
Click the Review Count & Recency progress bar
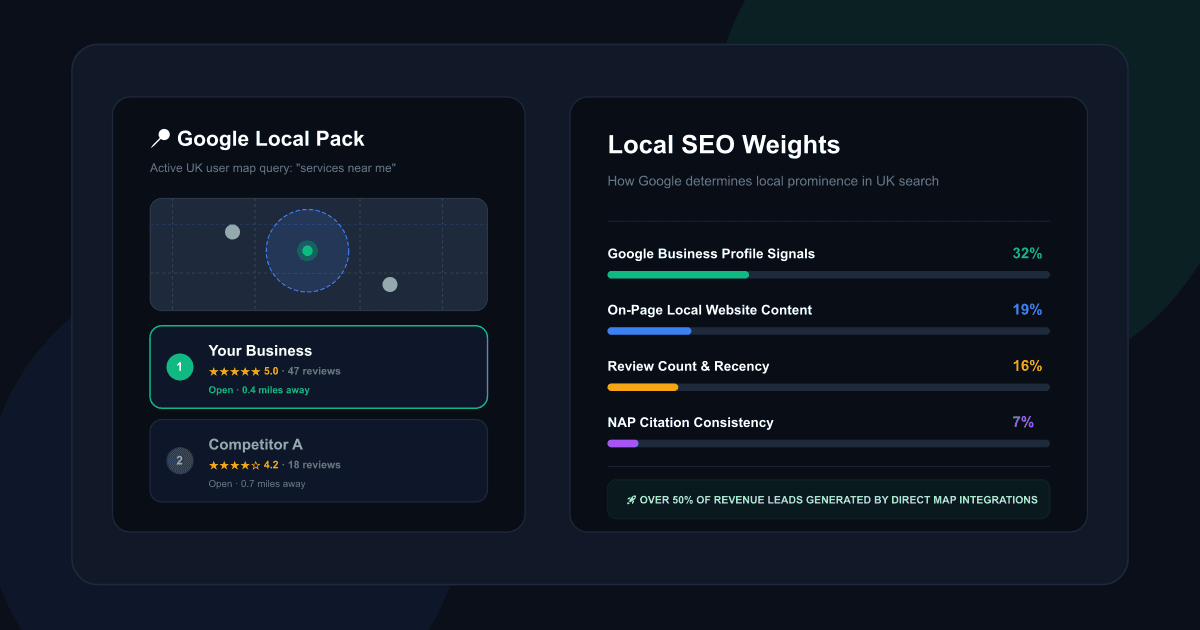point(829,387)
